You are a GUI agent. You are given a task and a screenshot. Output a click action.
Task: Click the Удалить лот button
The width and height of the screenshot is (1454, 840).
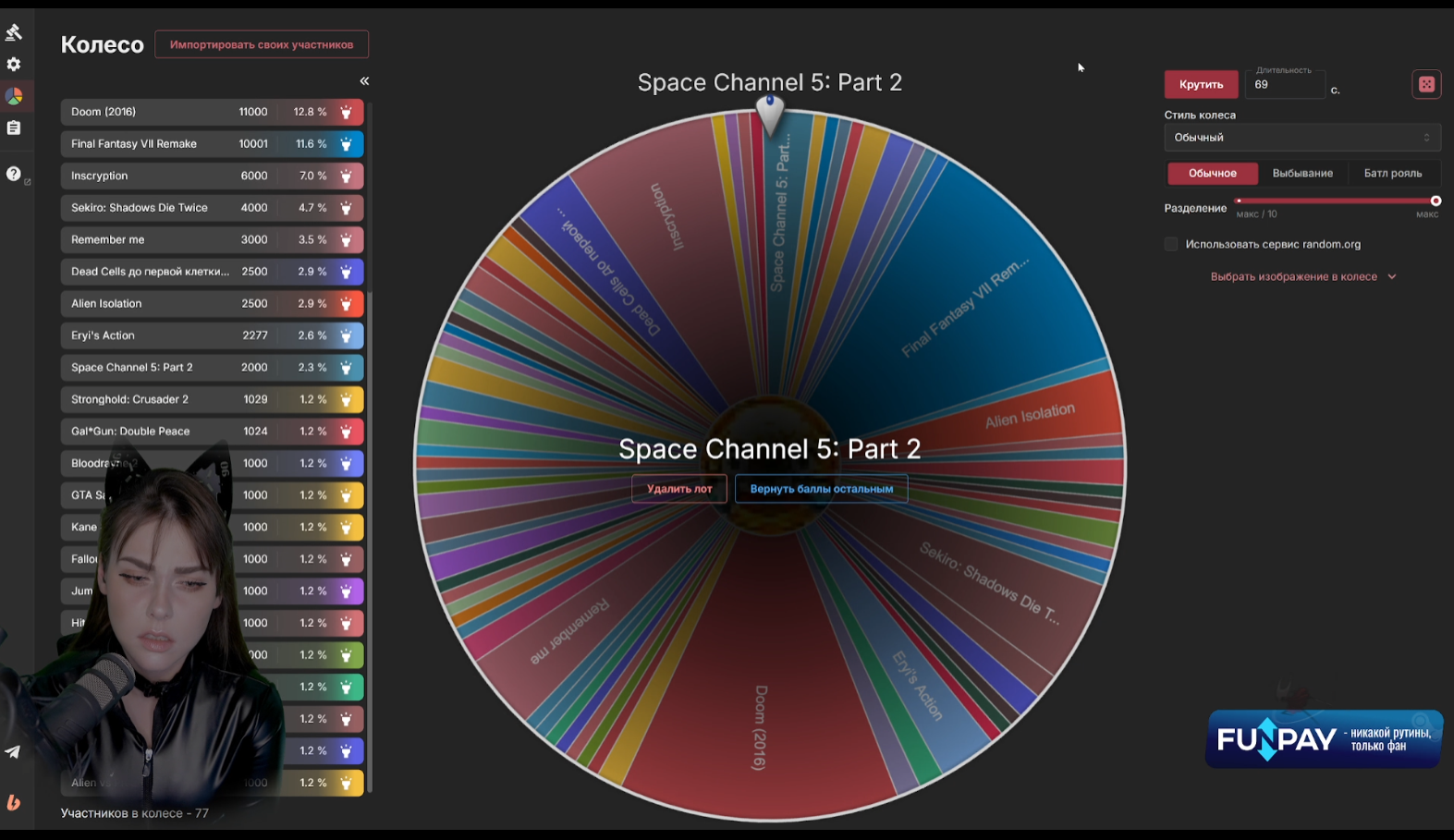click(679, 489)
